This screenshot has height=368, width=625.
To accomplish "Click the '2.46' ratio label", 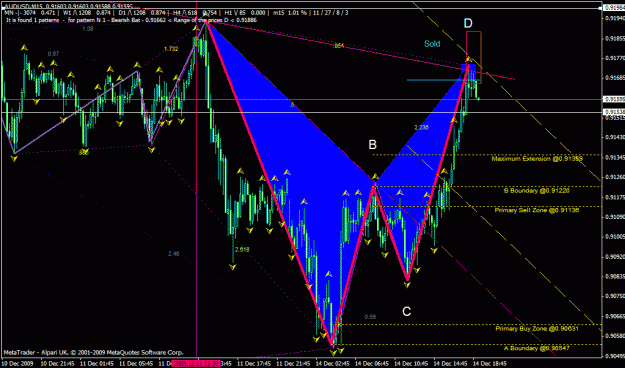I will tap(173, 254).
